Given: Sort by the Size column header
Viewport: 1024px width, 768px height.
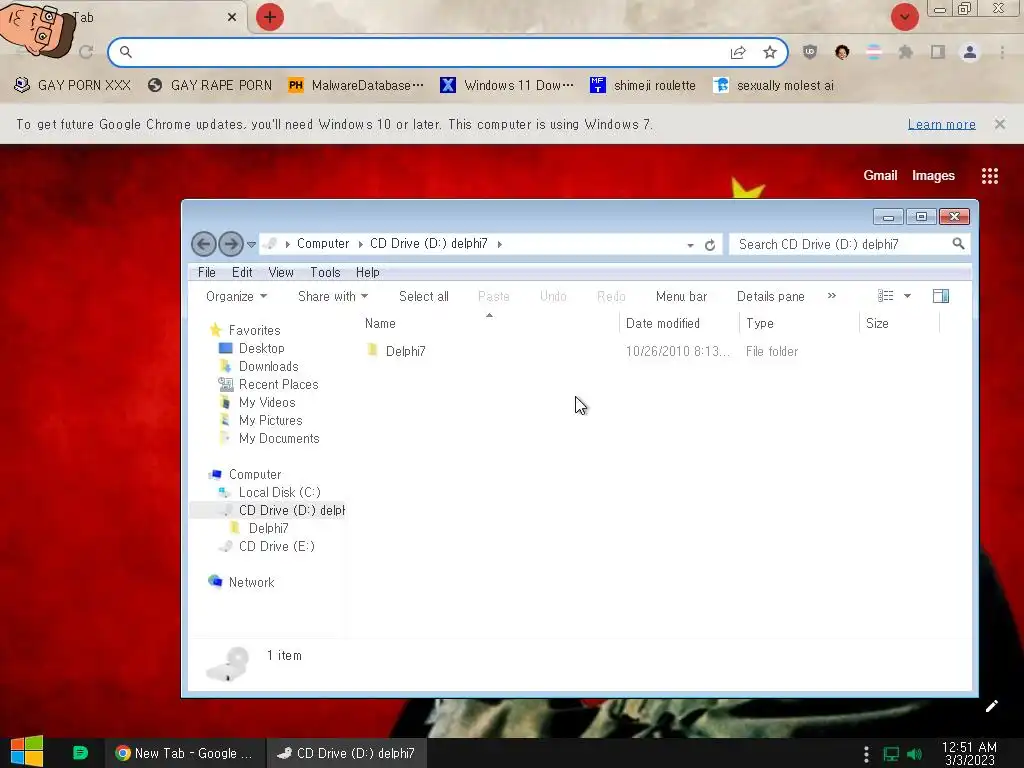Looking at the screenshot, I should 900,323.
